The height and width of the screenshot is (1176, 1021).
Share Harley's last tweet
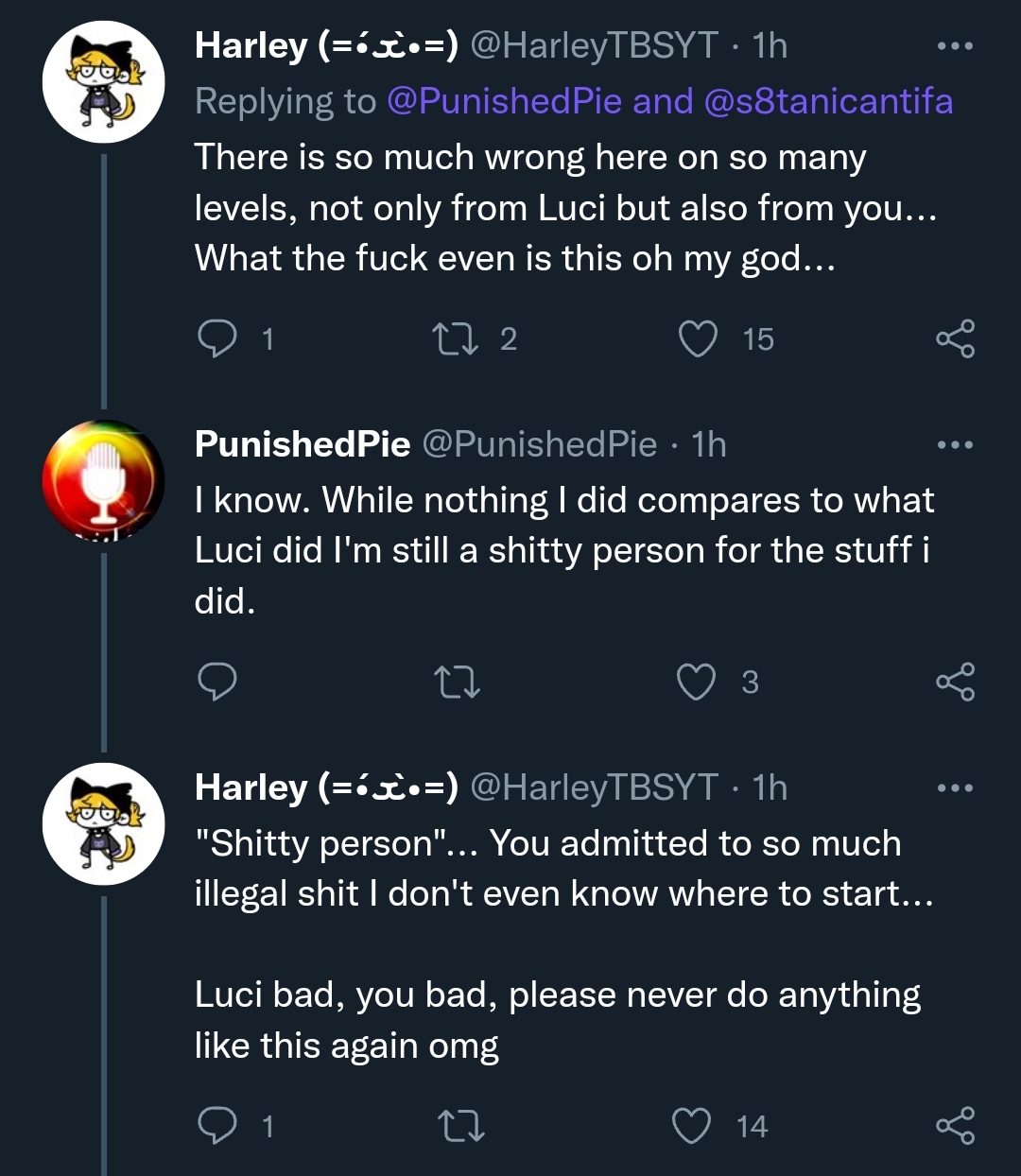pyautogui.click(x=955, y=1125)
